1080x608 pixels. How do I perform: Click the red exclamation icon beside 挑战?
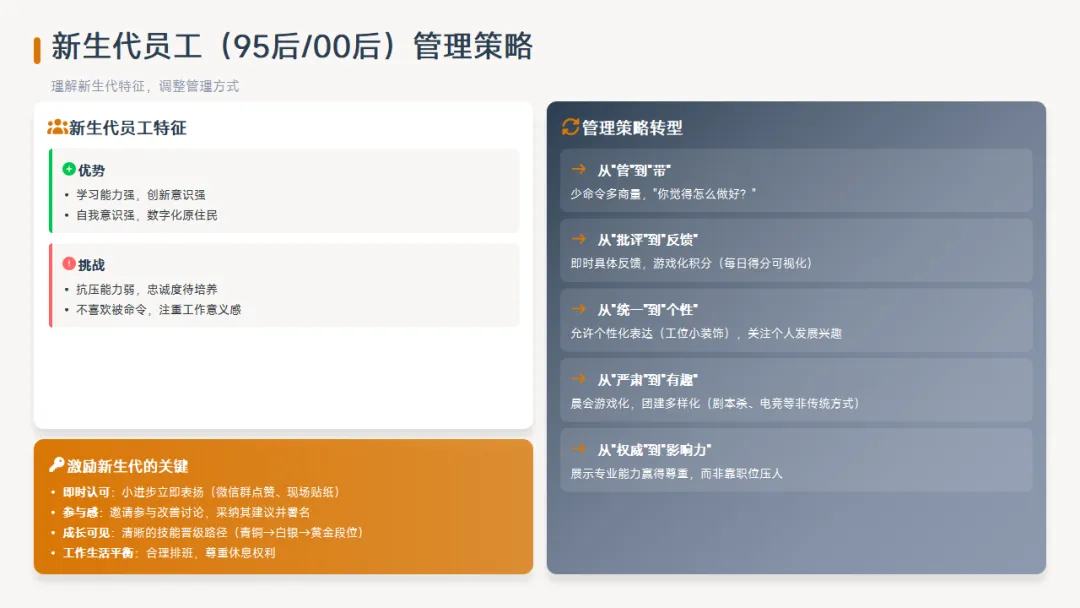69,264
